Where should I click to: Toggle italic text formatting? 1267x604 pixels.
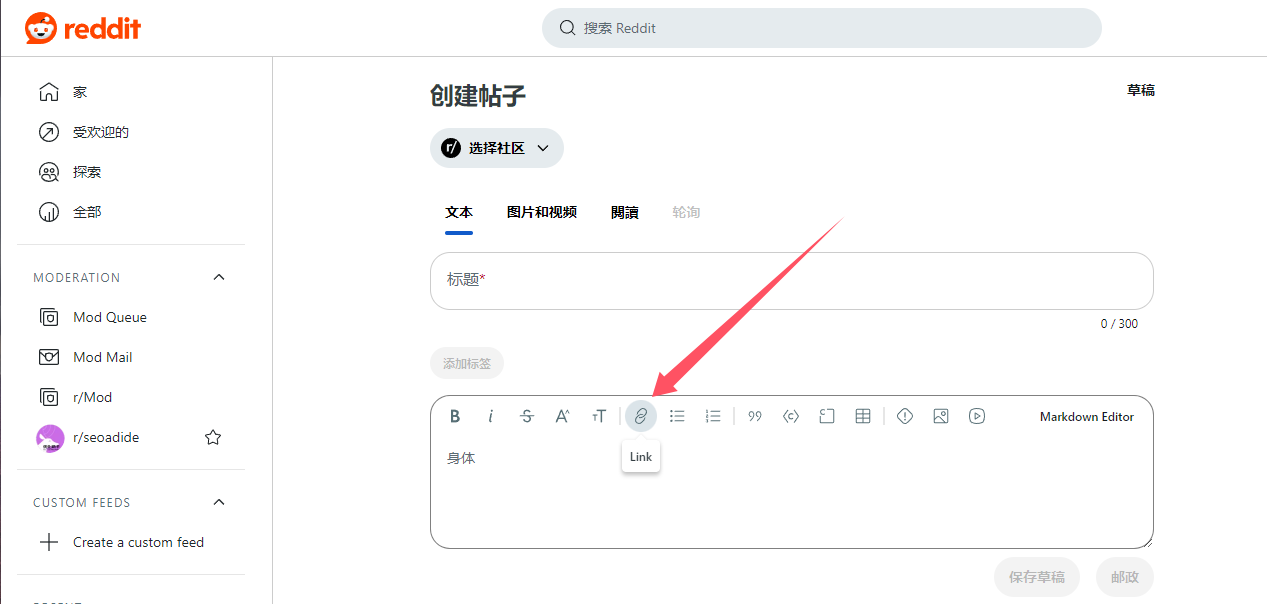[491, 416]
